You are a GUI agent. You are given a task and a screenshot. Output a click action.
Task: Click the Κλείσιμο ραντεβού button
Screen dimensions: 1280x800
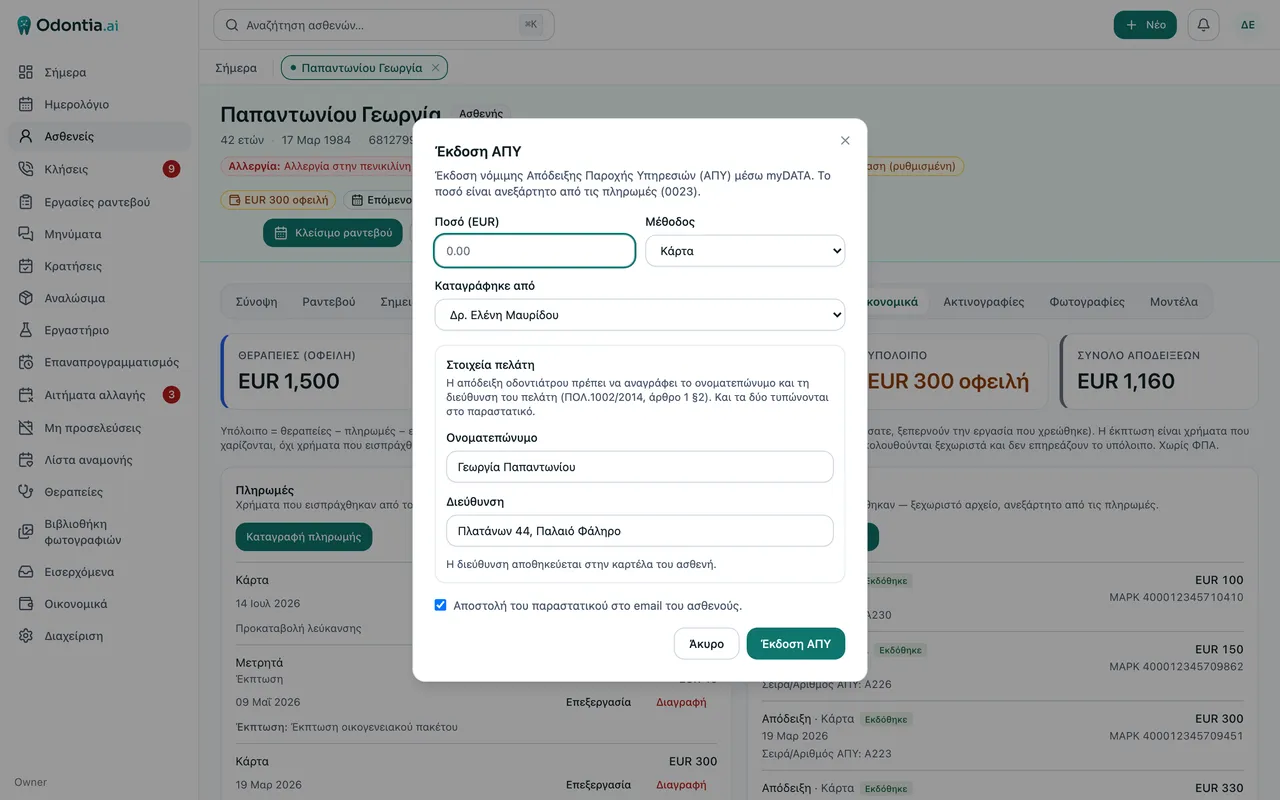coord(333,233)
